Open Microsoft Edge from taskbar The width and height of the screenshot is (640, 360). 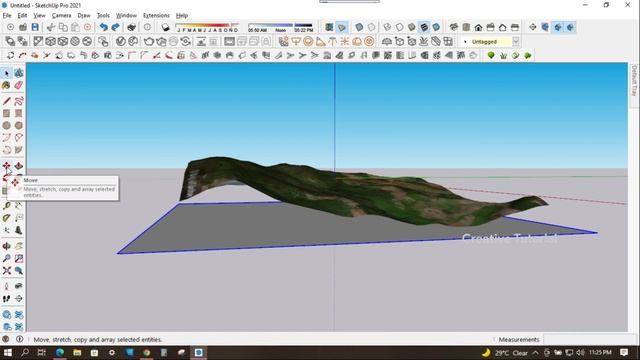tap(60, 353)
